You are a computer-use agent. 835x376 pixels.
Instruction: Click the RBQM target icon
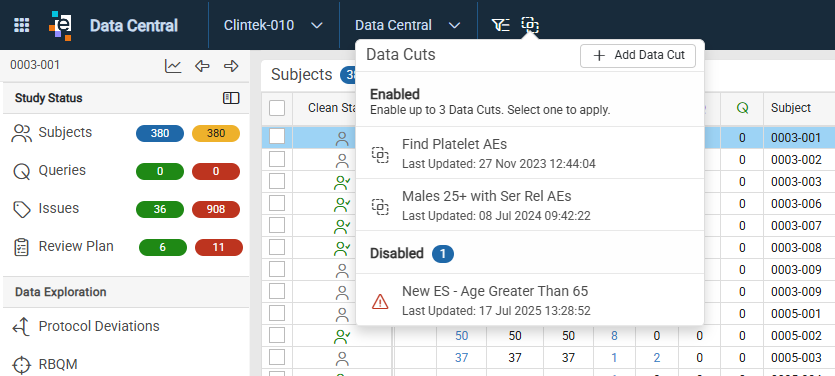click(21, 365)
